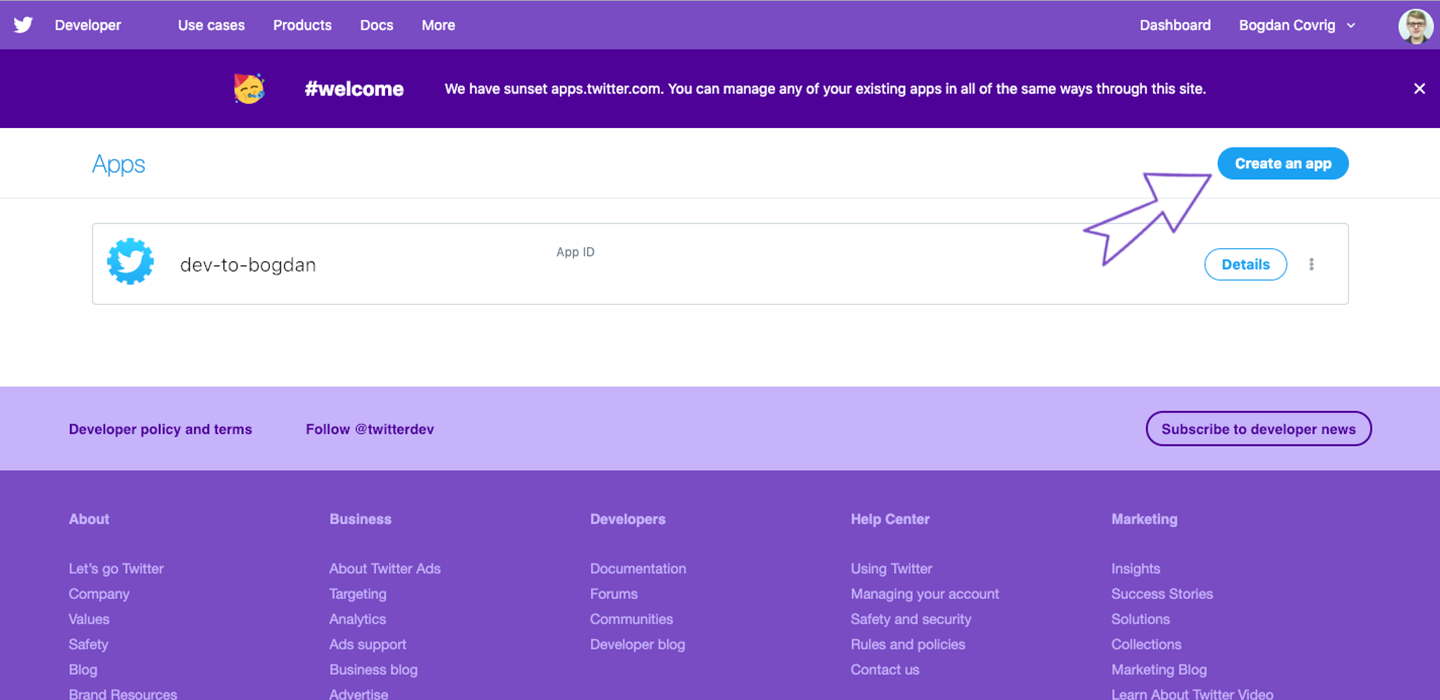Click the Apps page heading
The width and height of the screenshot is (1440, 700).
(x=119, y=164)
